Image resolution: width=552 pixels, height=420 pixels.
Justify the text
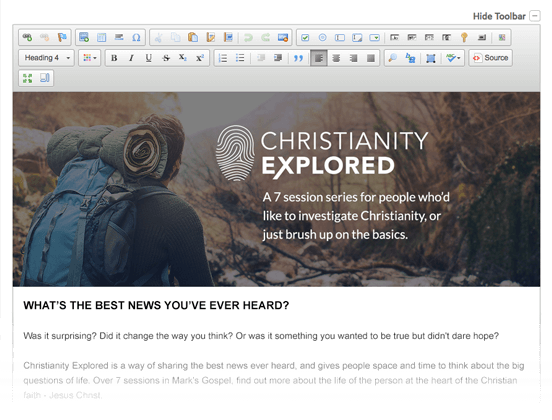click(371, 58)
